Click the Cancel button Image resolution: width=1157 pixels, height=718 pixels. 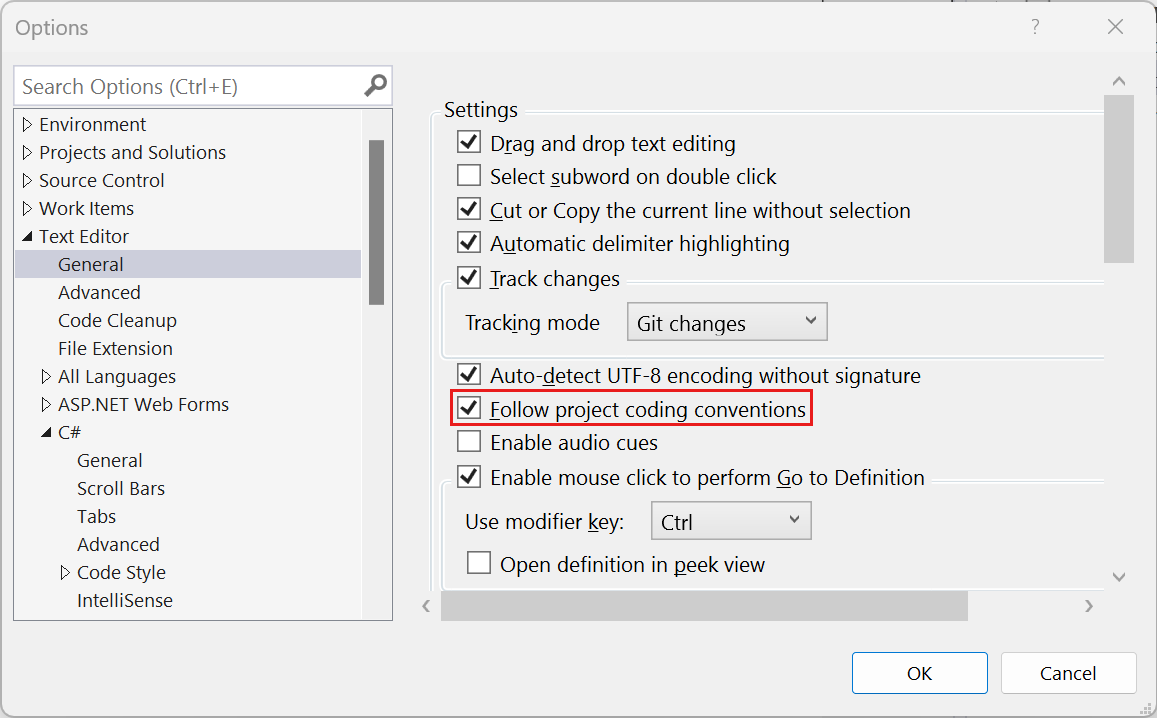[x=1068, y=673]
